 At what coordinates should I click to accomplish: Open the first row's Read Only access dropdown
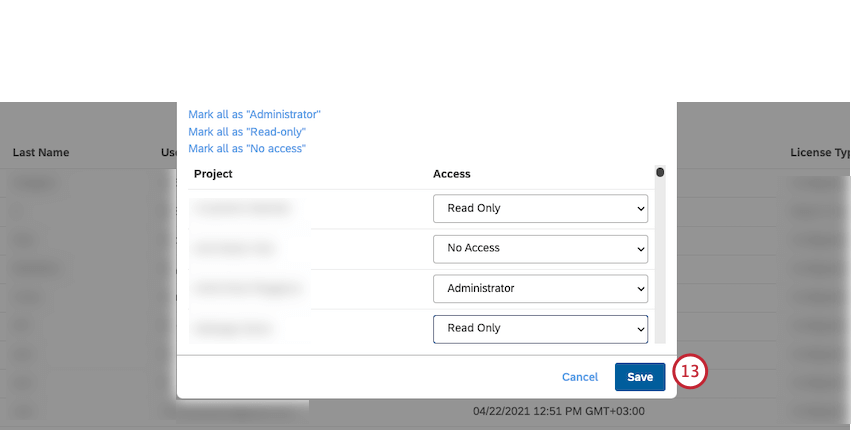540,208
